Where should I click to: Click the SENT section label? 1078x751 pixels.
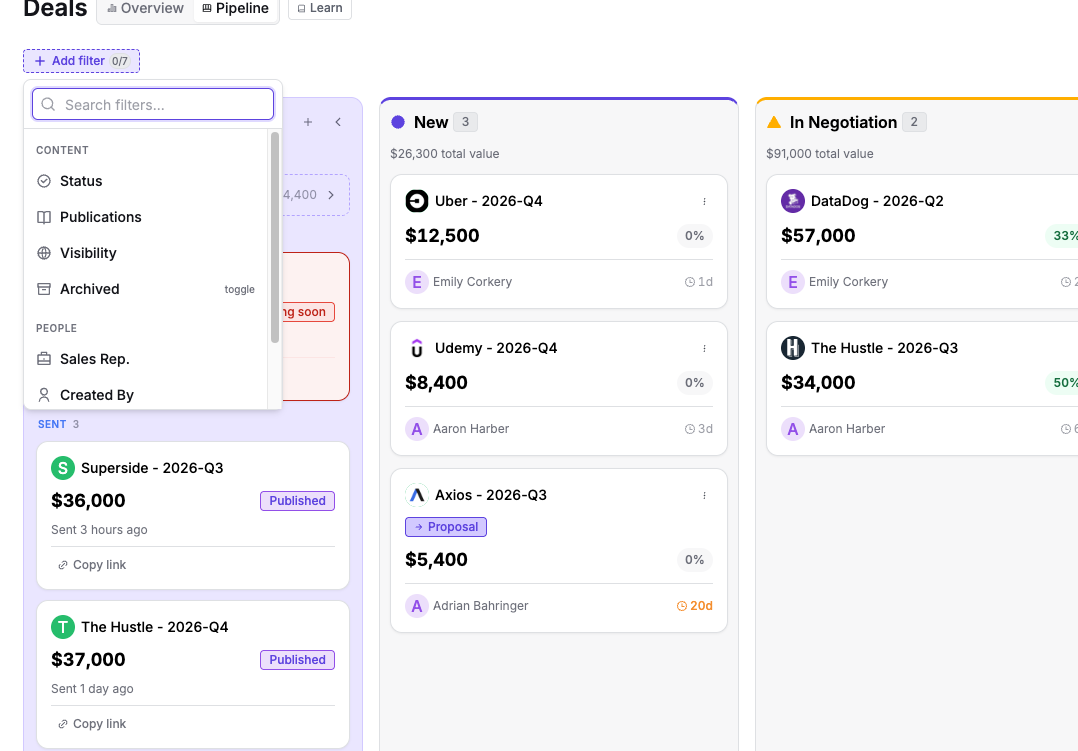point(52,424)
